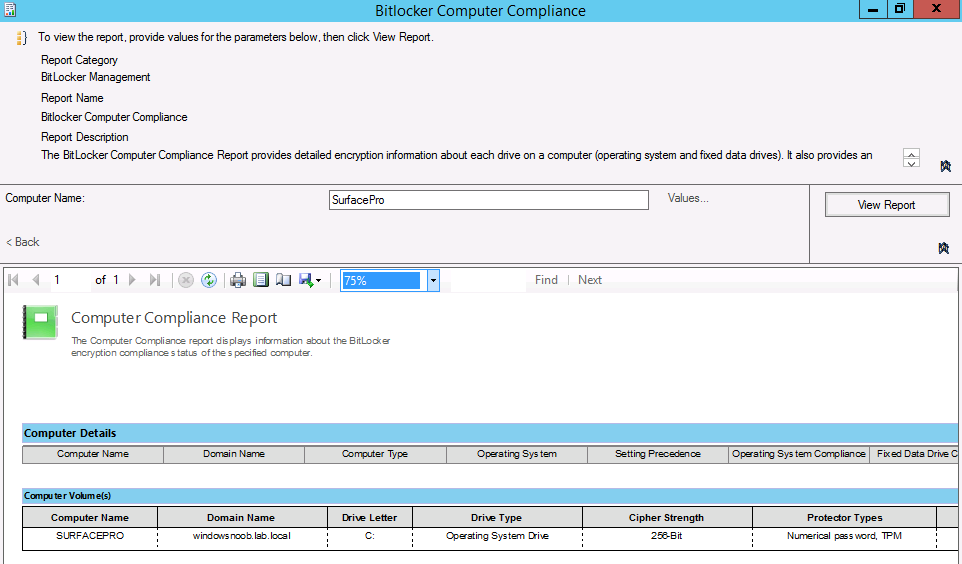962x564 pixels.
Task: Edit the Computer Name field
Action: pos(488,200)
